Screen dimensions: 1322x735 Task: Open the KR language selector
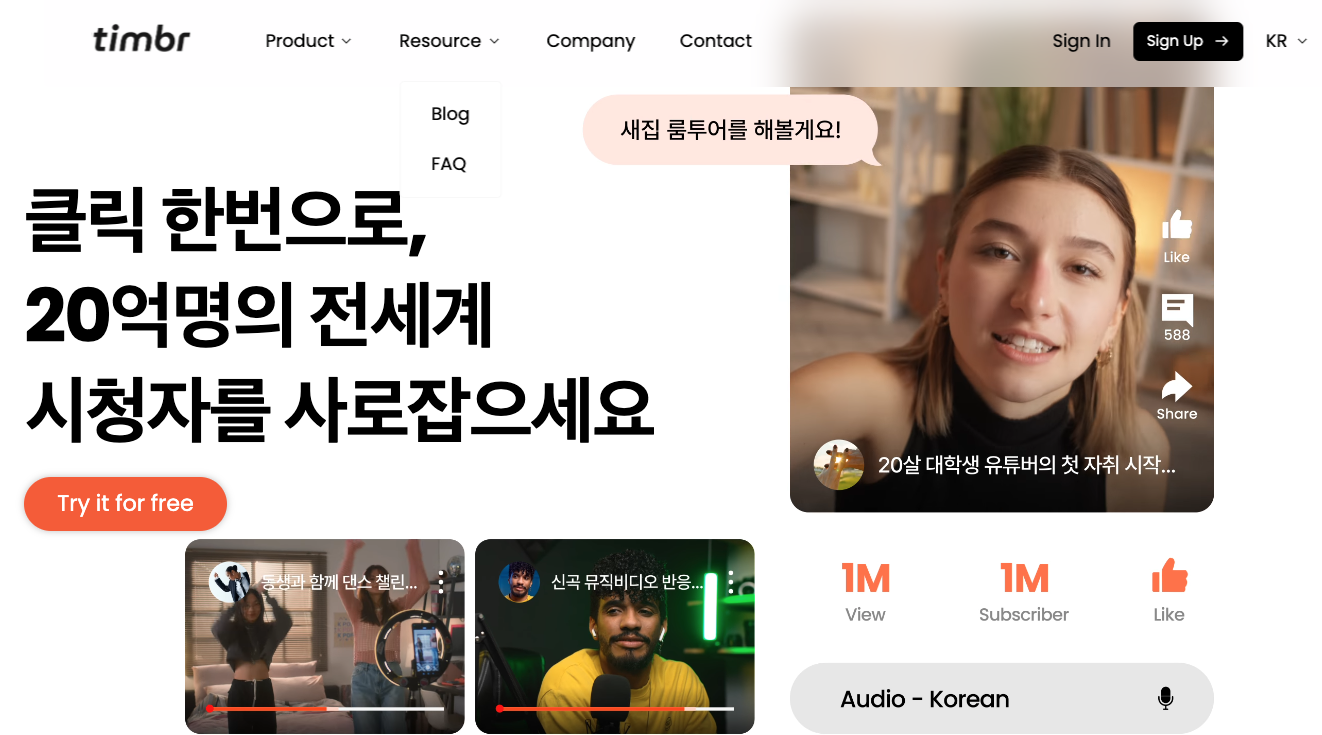click(x=1286, y=41)
